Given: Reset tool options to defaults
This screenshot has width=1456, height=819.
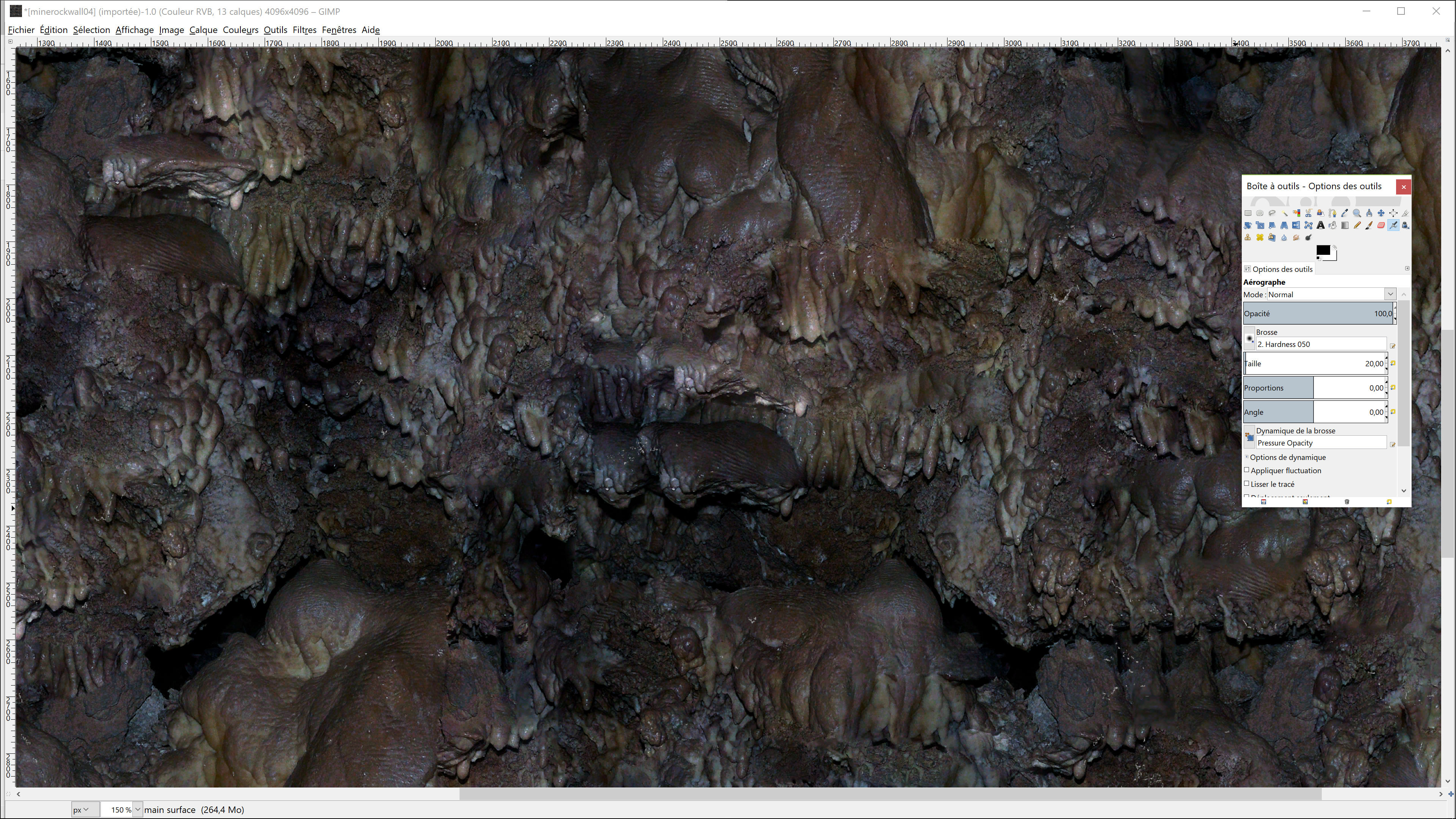Looking at the screenshot, I should tap(1389, 501).
